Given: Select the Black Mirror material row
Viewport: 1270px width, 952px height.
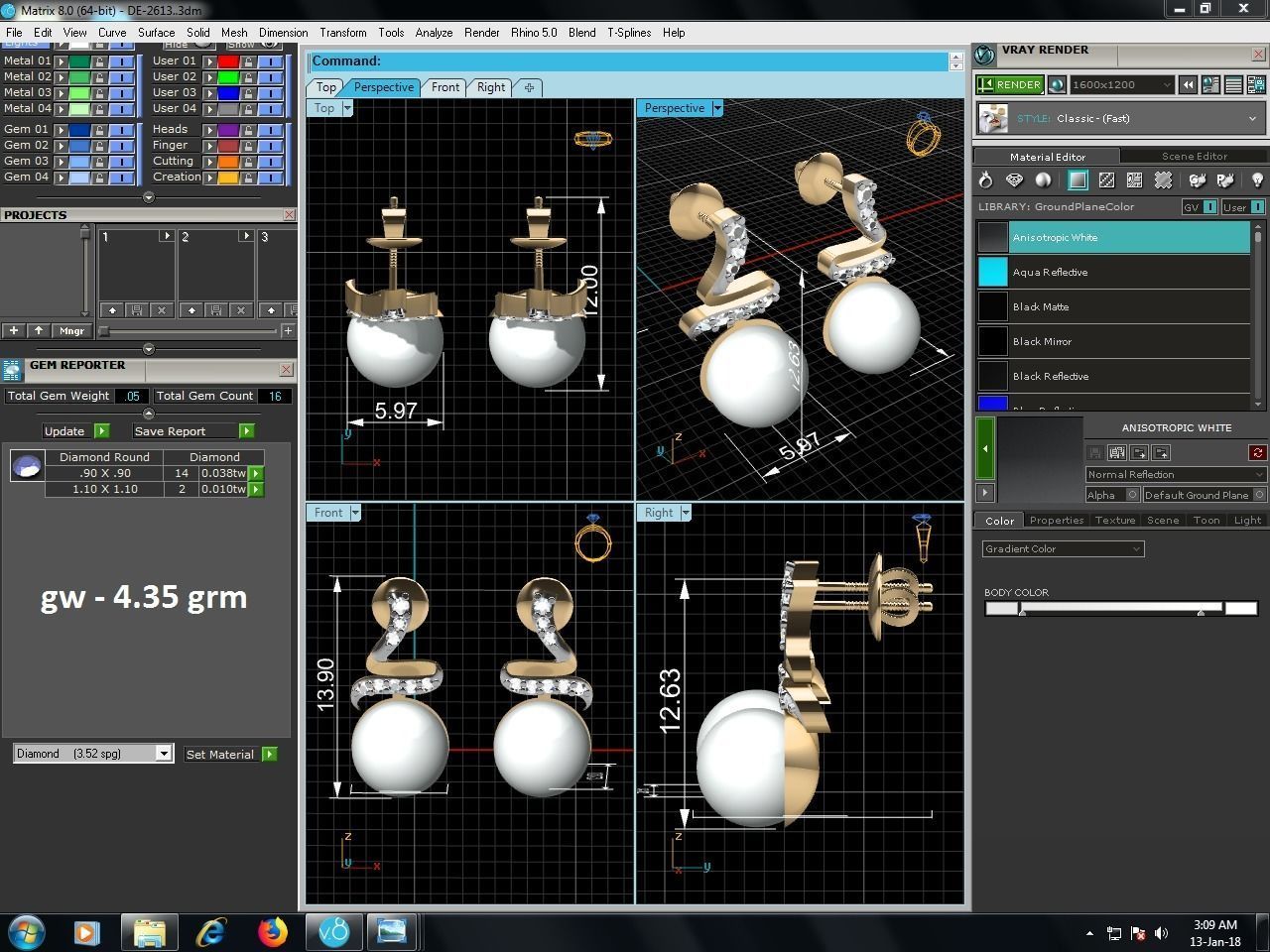Looking at the screenshot, I should (1113, 341).
